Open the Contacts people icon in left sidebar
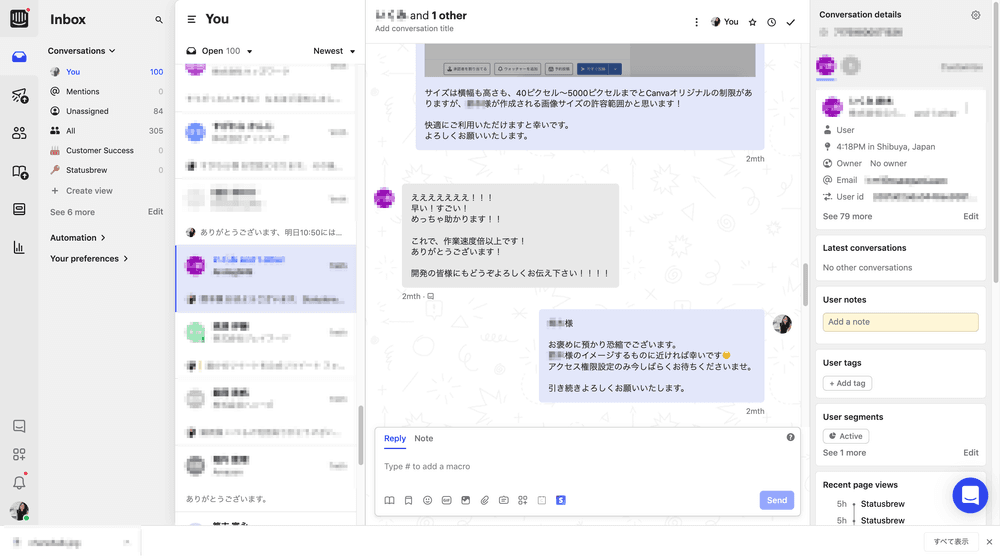This screenshot has height=559, width=1000. pos(19,133)
